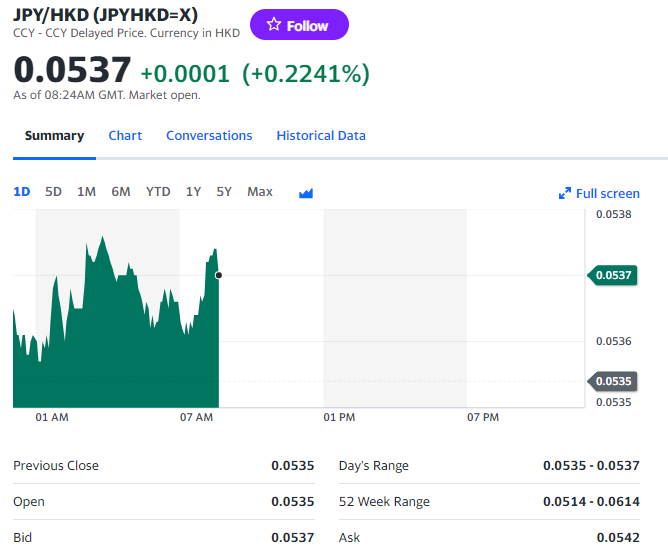Click the gray 0.0535 previous close label

point(612,381)
